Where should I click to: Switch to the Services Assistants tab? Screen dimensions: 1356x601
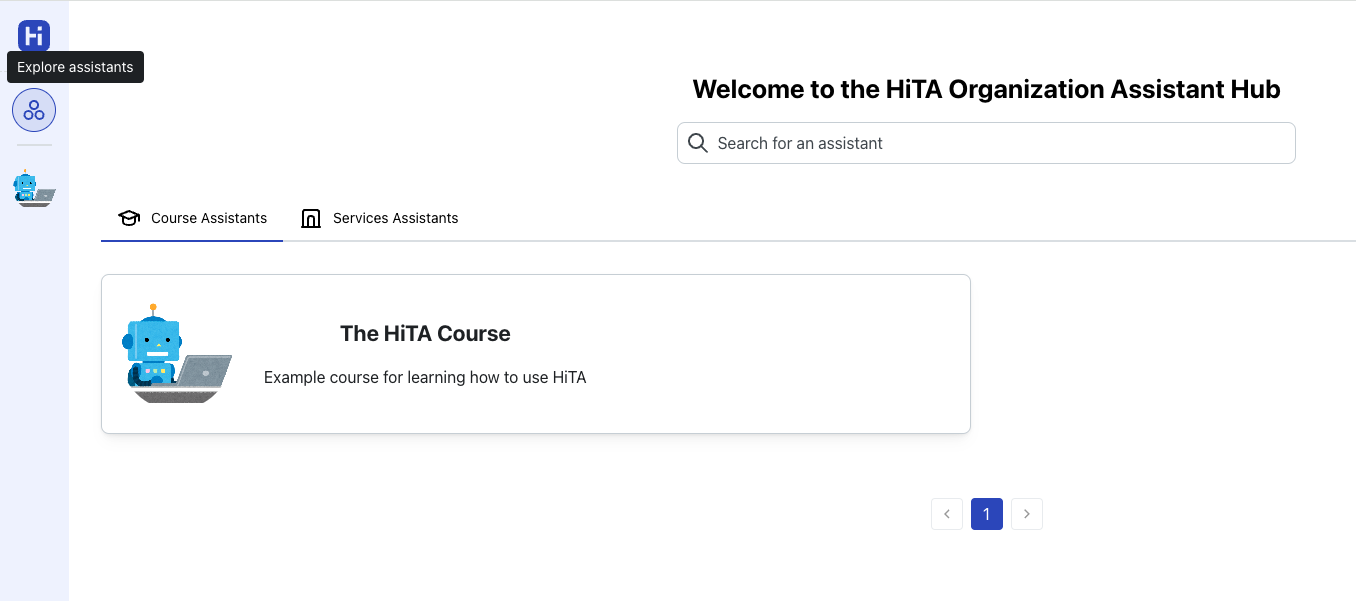(395, 218)
